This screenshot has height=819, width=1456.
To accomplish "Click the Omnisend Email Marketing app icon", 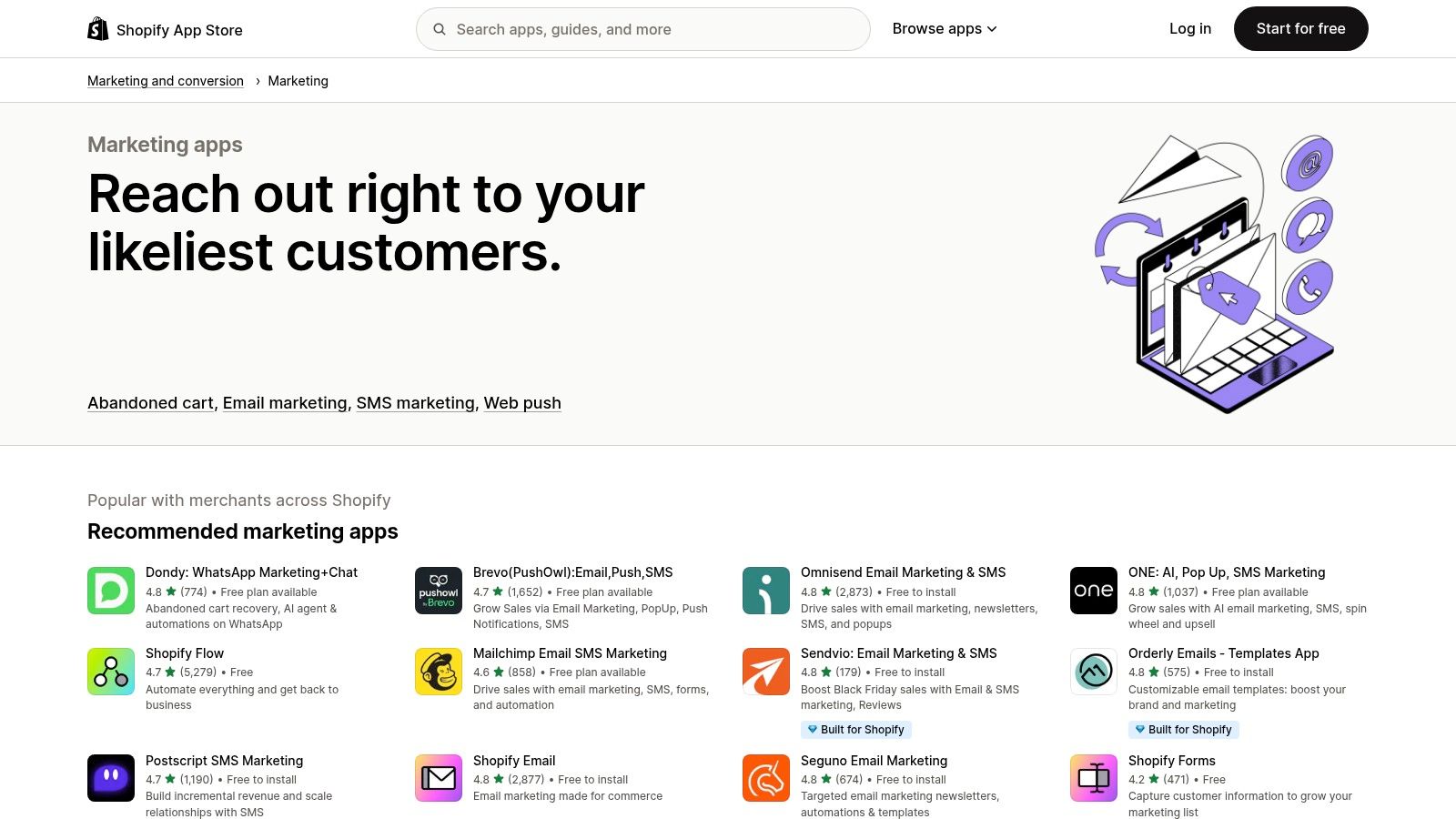I will pos(765,591).
